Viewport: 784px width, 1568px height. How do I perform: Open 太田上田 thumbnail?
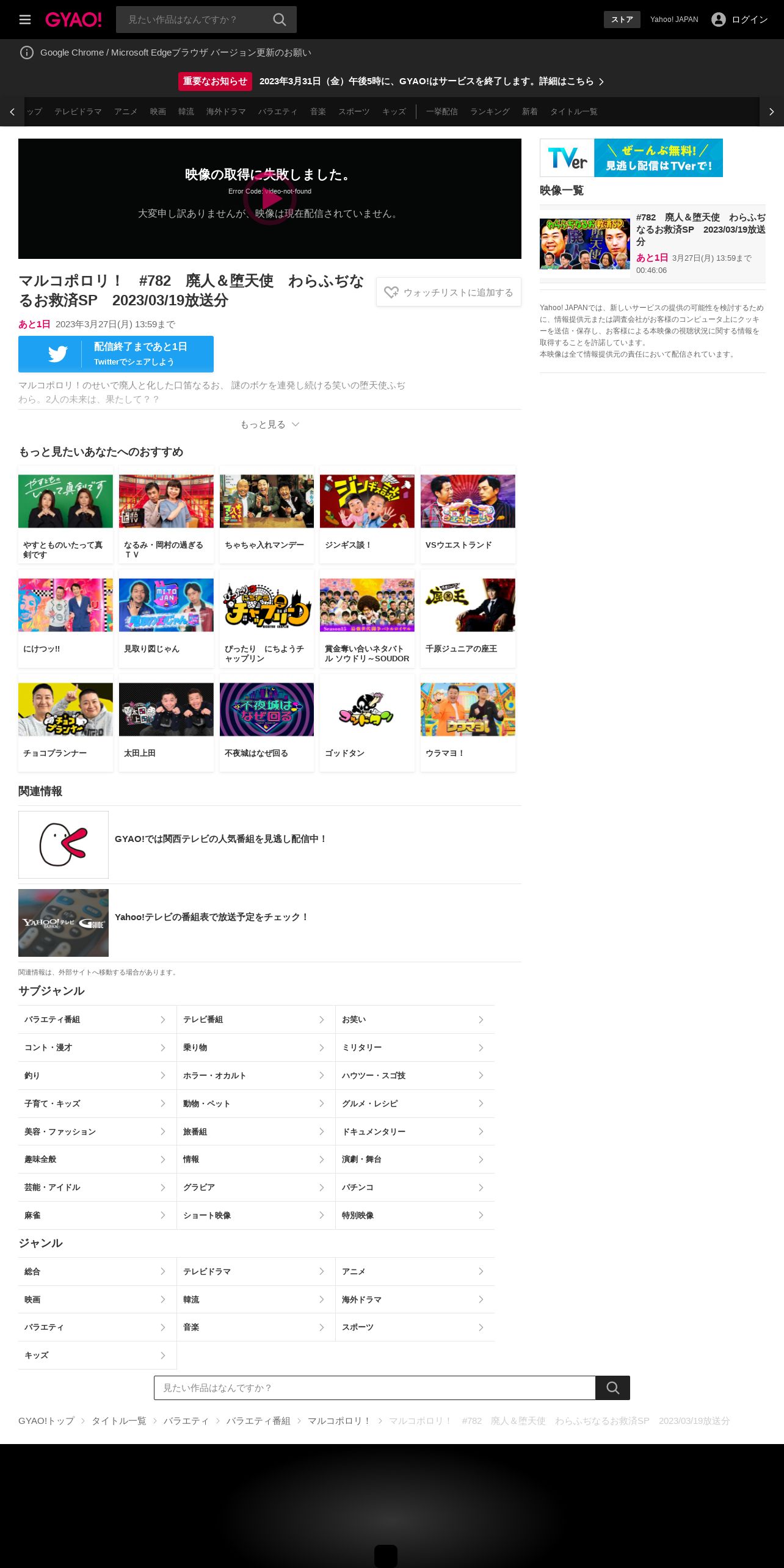click(x=166, y=710)
